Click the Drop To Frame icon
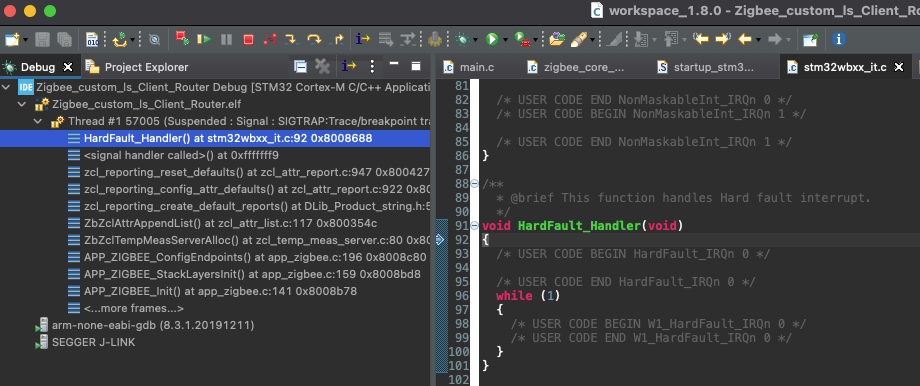This screenshot has width=920, height=386. (385, 39)
